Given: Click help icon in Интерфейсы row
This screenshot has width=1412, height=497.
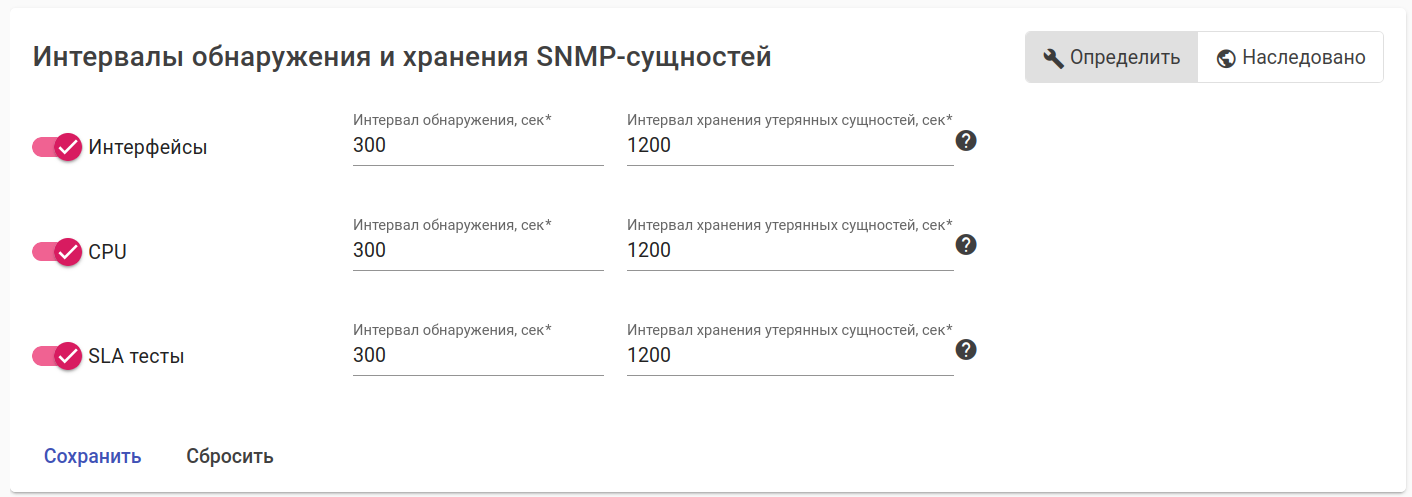Looking at the screenshot, I should [x=966, y=140].
